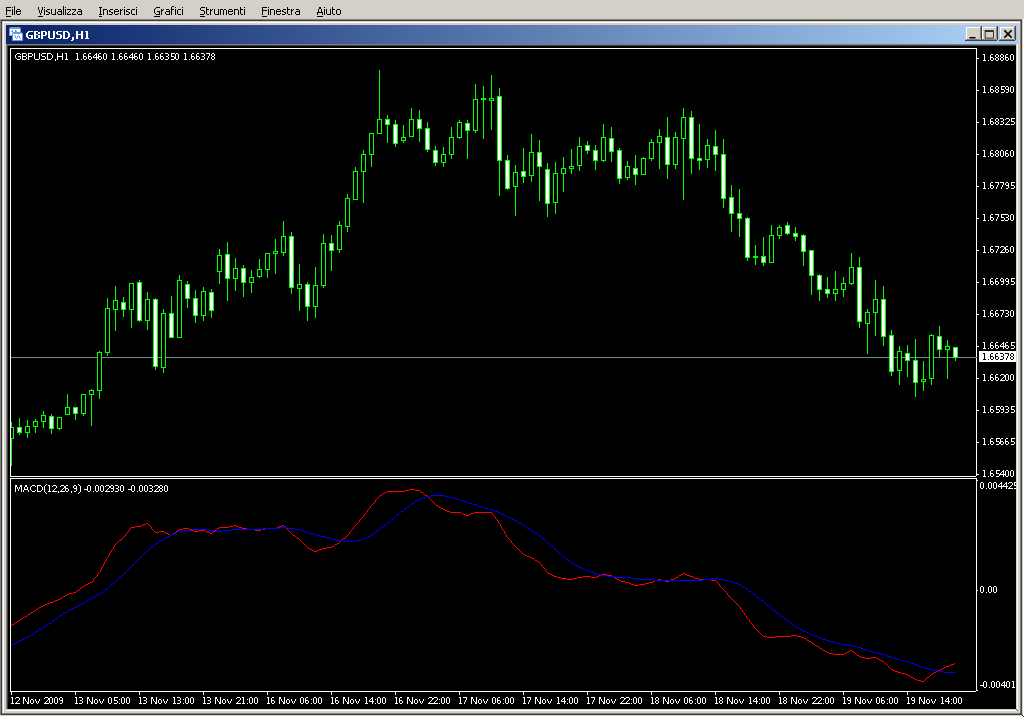Viewport: 1024px width, 717px height.
Task: Click the 0.00 level on MACD scale
Action: pyautogui.click(x=988, y=590)
